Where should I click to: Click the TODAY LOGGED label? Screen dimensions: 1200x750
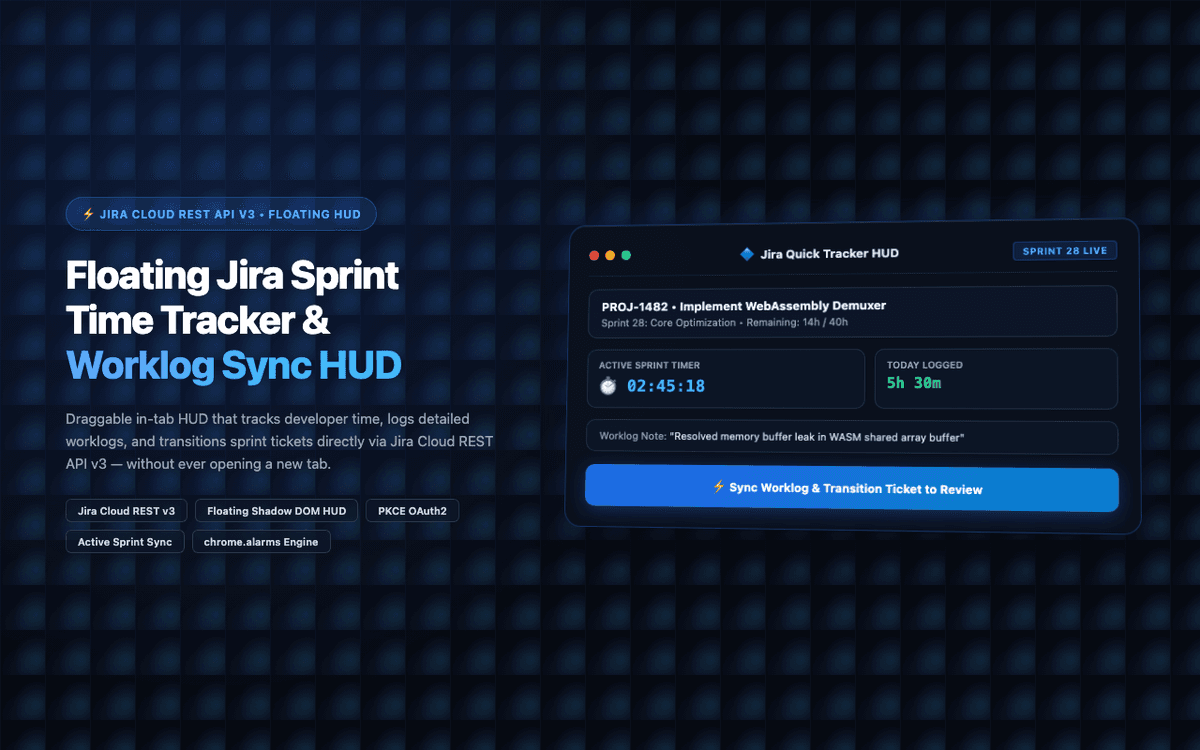coord(925,366)
